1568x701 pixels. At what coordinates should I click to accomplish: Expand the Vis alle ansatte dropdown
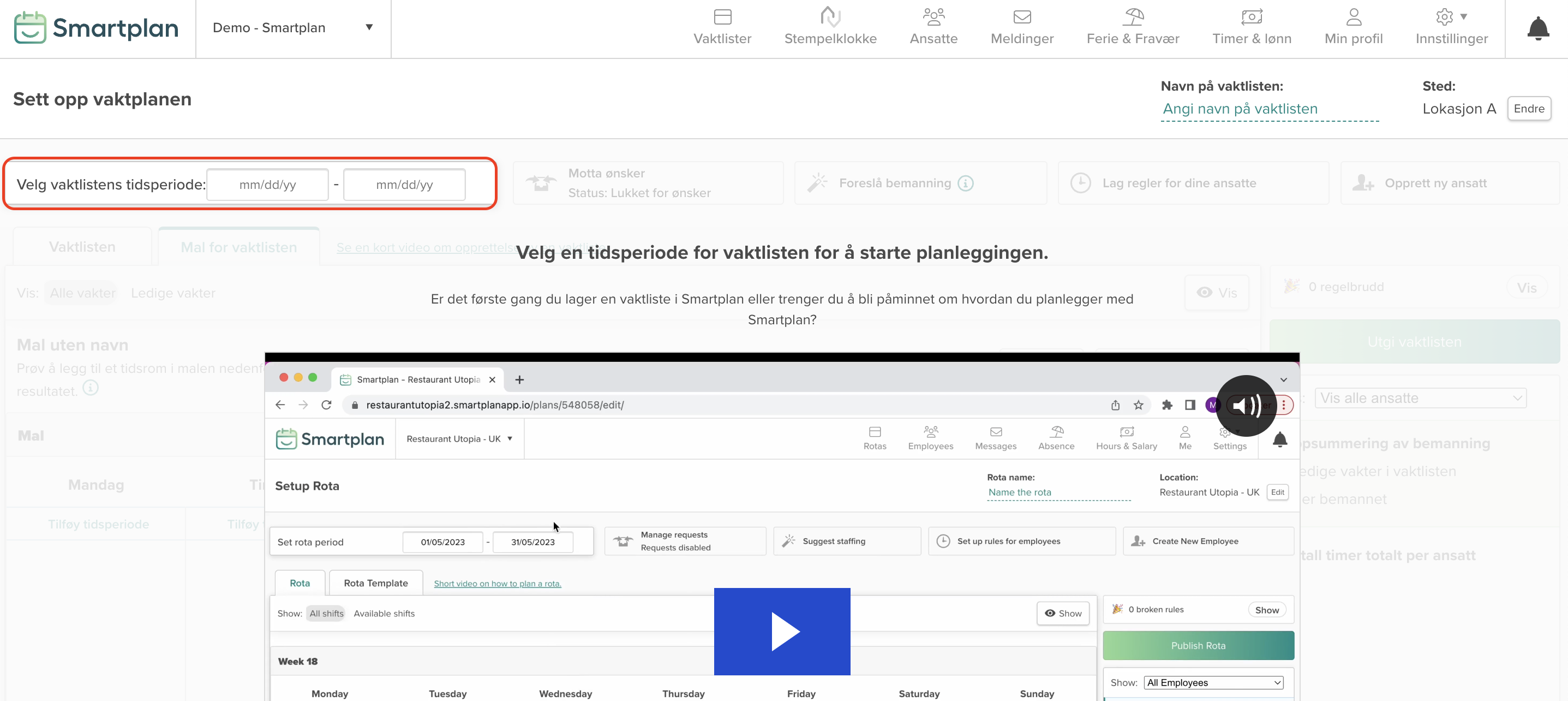pyautogui.click(x=1420, y=397)
